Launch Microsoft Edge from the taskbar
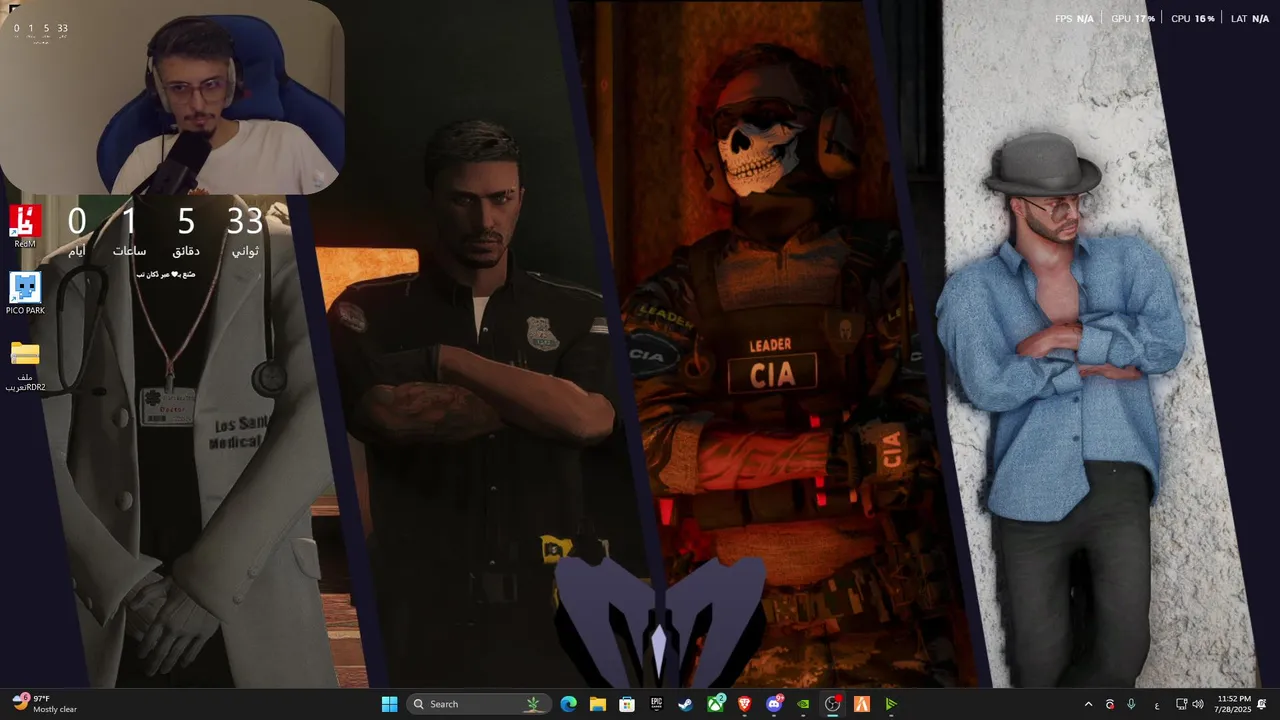1280x720 pixels. [568, 704]
